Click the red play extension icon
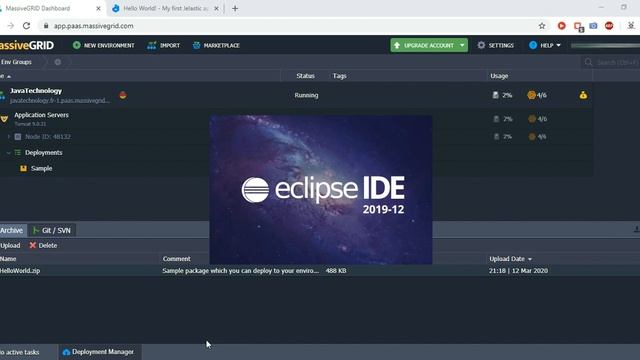This screenshot has height=360, width=640. pos(562,26)
